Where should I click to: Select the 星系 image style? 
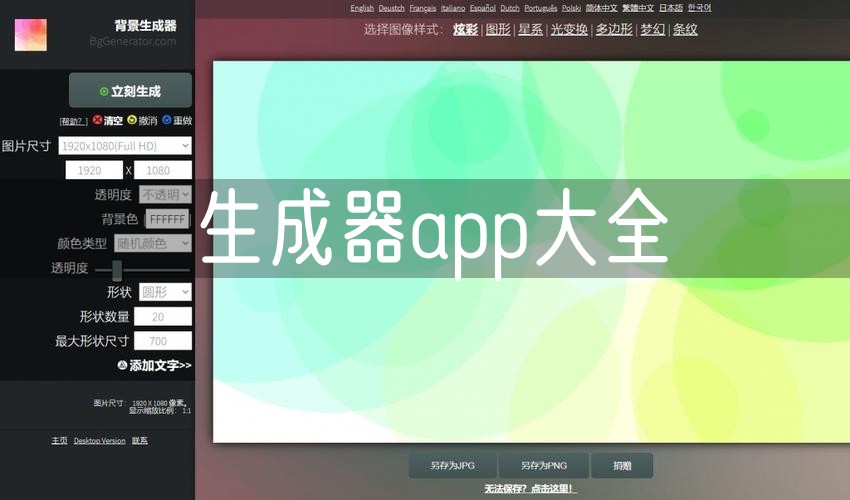click(x=530, y=29)
